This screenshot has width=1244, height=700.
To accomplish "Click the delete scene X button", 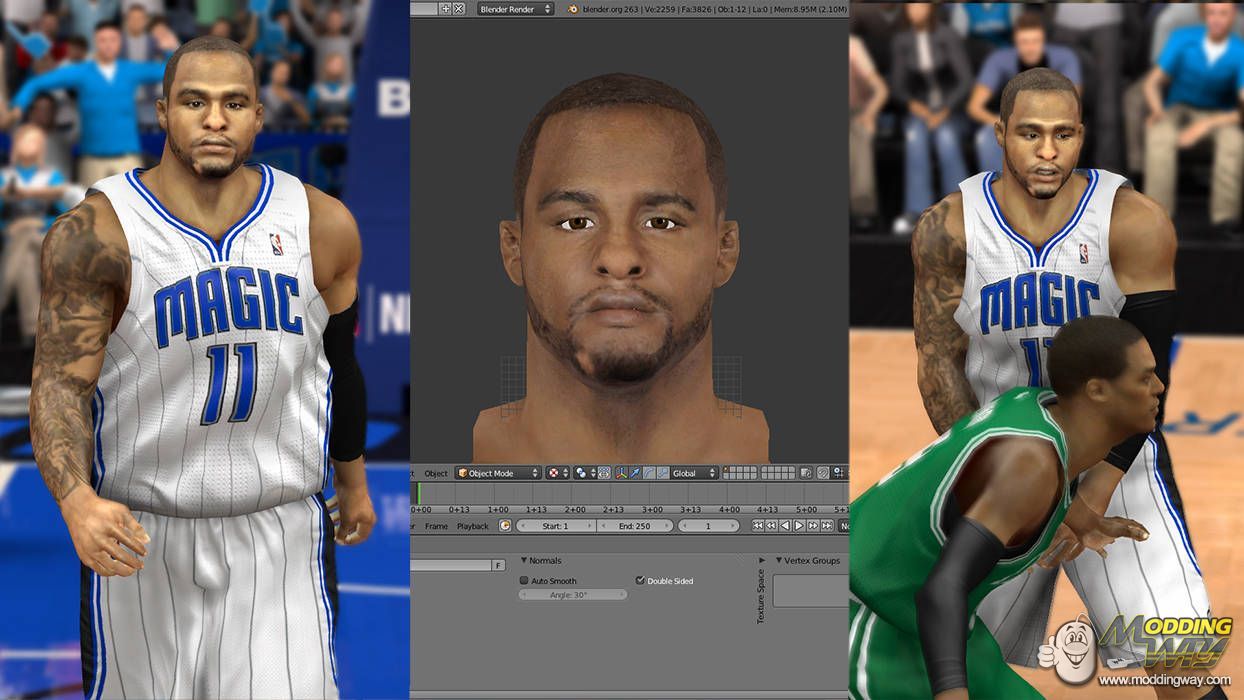I will [x=459, y=9].
